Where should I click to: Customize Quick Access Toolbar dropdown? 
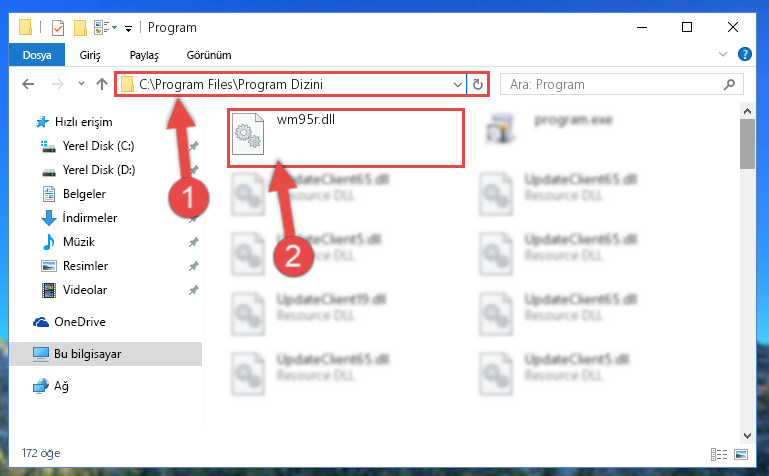(x=128, y=28)
